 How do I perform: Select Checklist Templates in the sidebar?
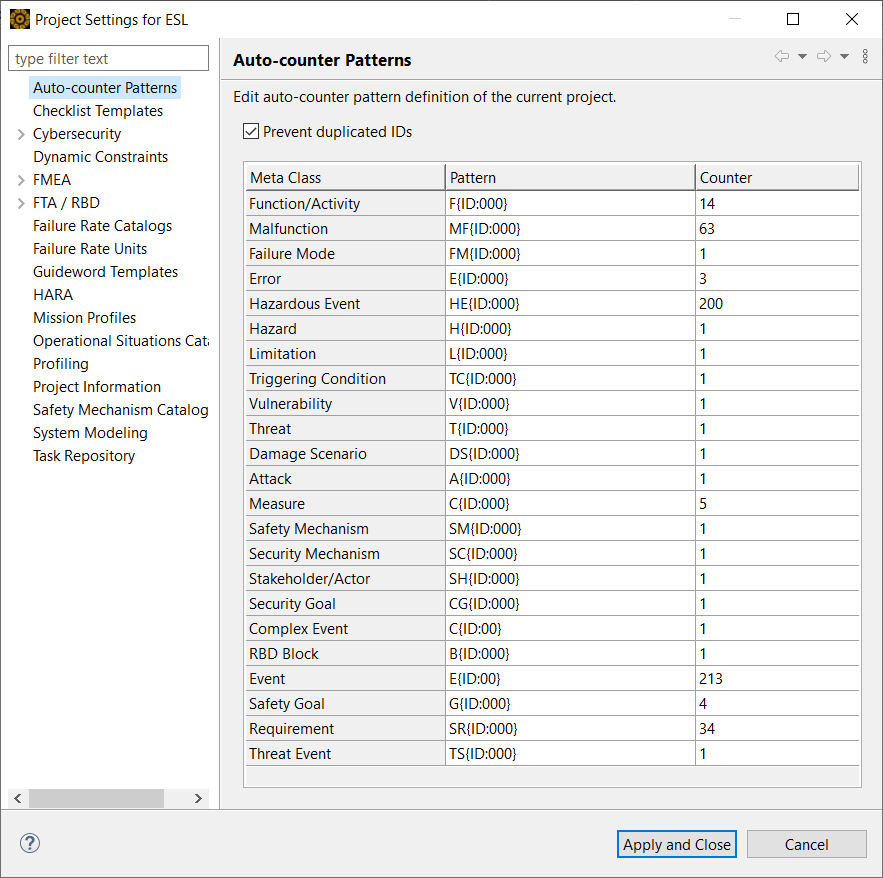(x=98, y=111)
